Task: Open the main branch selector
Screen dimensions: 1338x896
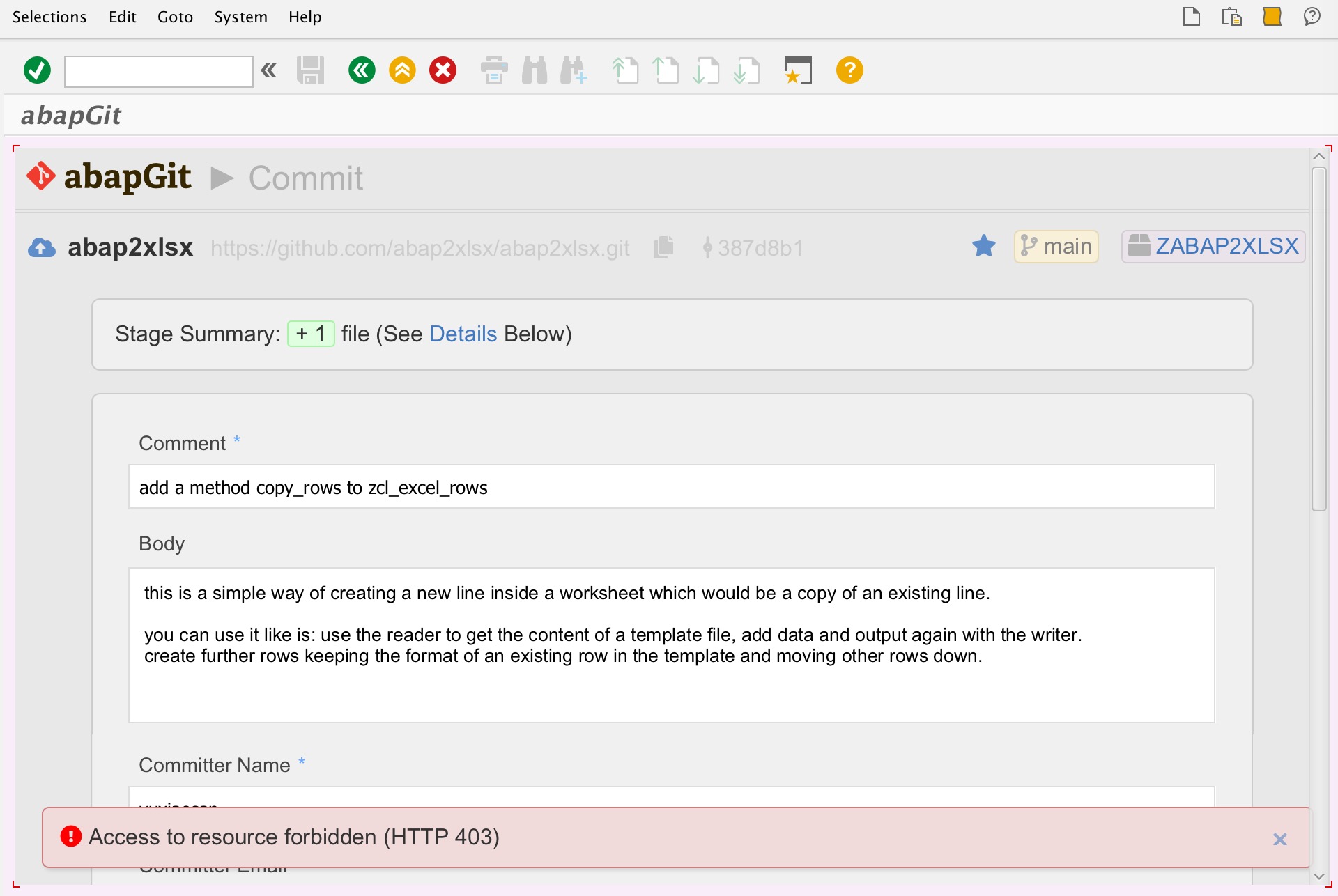Action: (1055, 246)
